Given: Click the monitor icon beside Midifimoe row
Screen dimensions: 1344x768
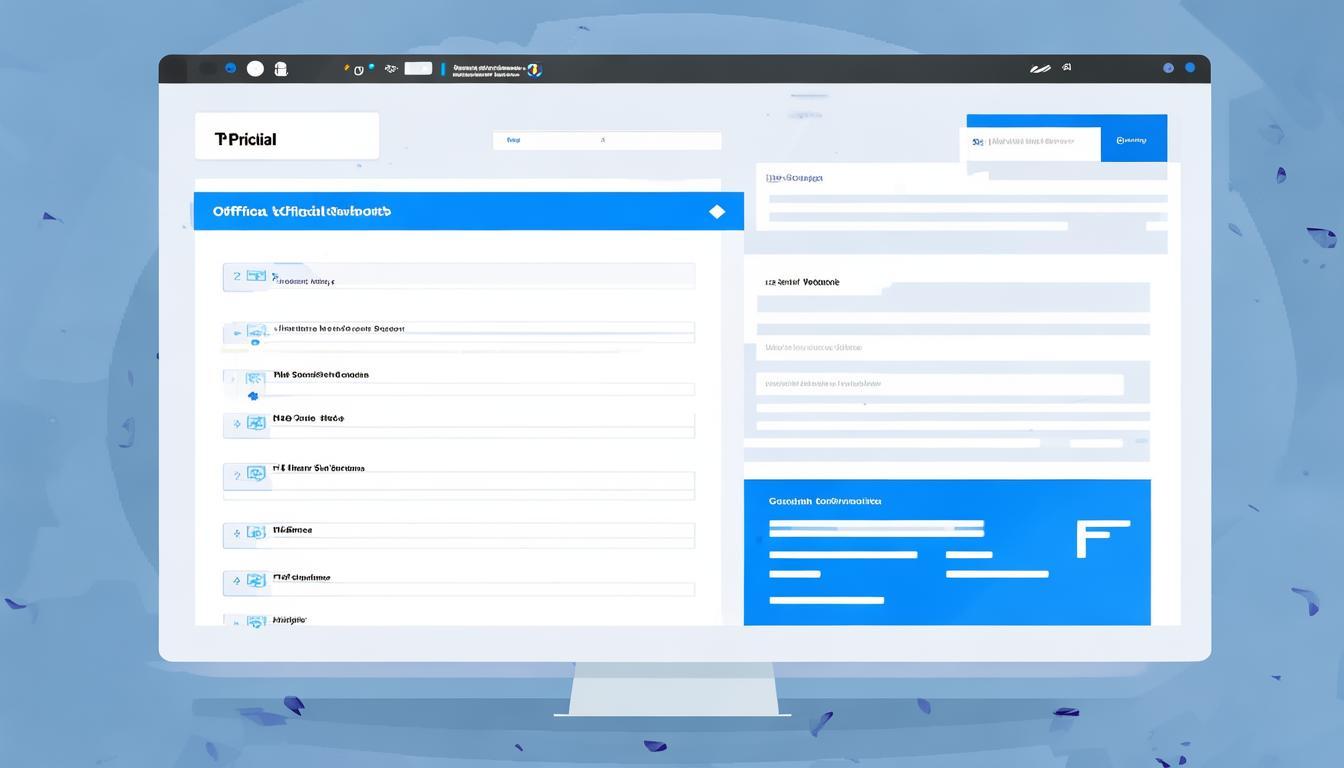Looking at the screenshot, I should [x=256, y=530].
